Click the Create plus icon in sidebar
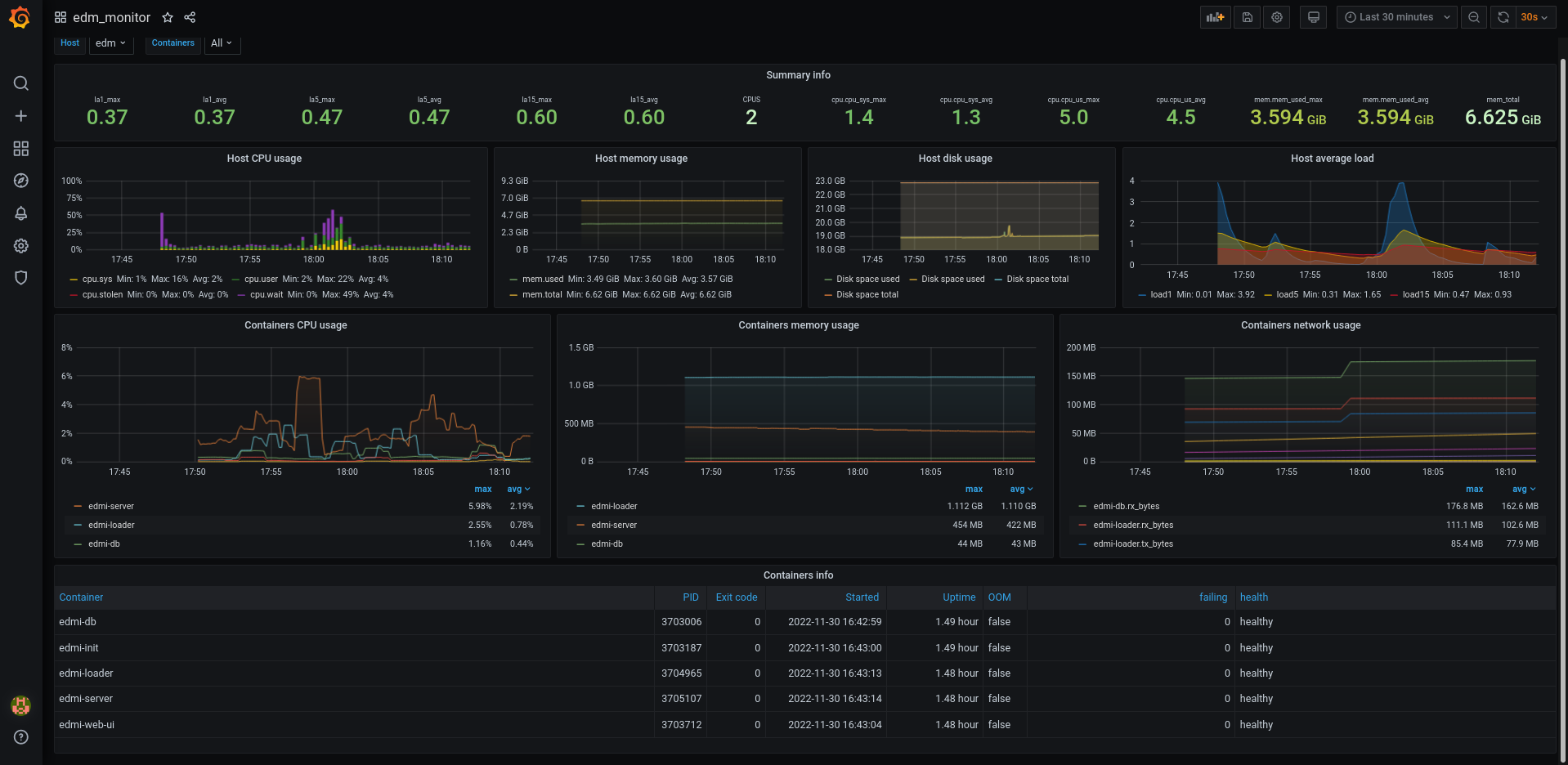The width and height of the screenshot is (1568, 765). tap(21, 116)
